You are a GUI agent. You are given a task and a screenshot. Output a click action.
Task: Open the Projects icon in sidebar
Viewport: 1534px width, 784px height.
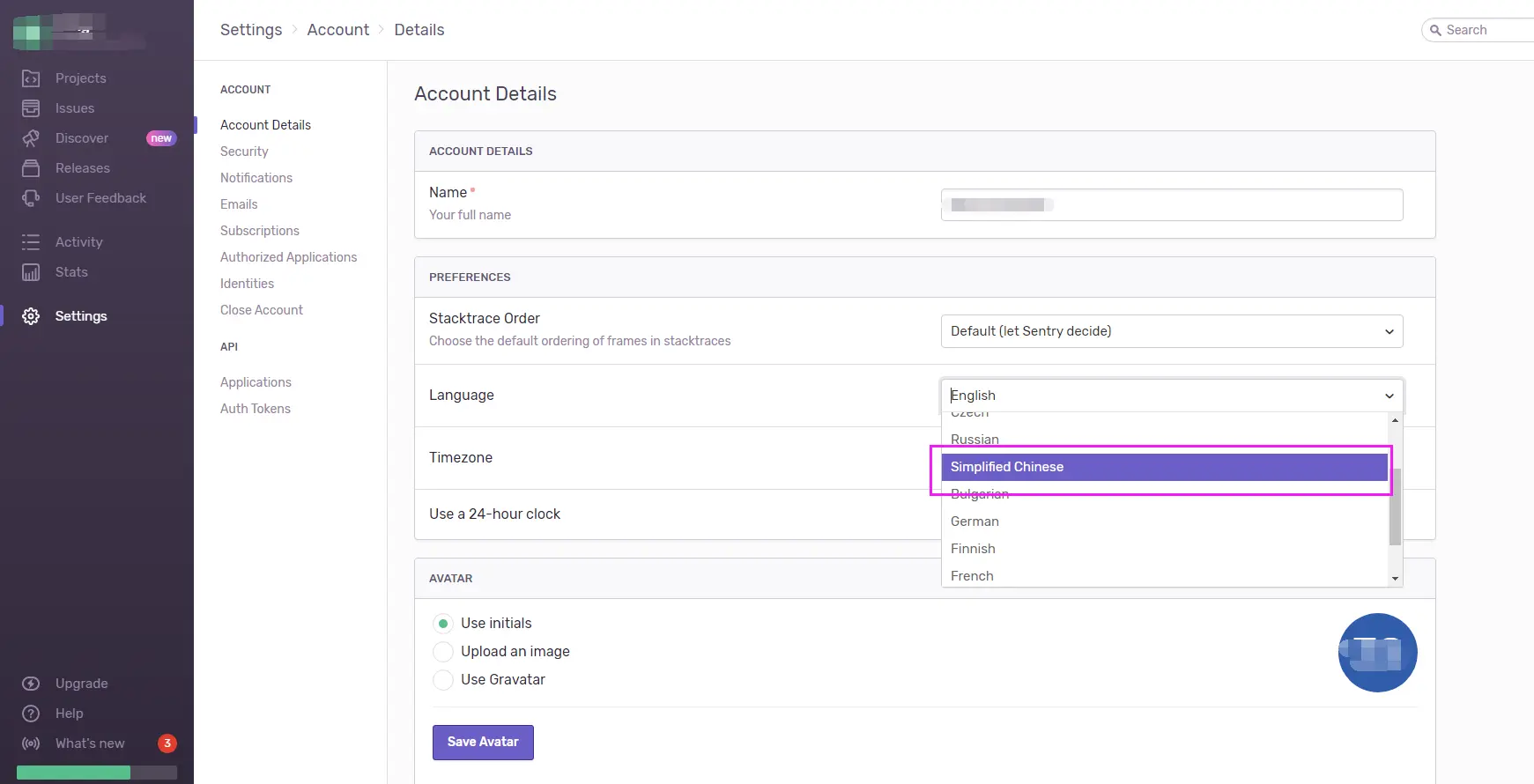pos(31,78)
